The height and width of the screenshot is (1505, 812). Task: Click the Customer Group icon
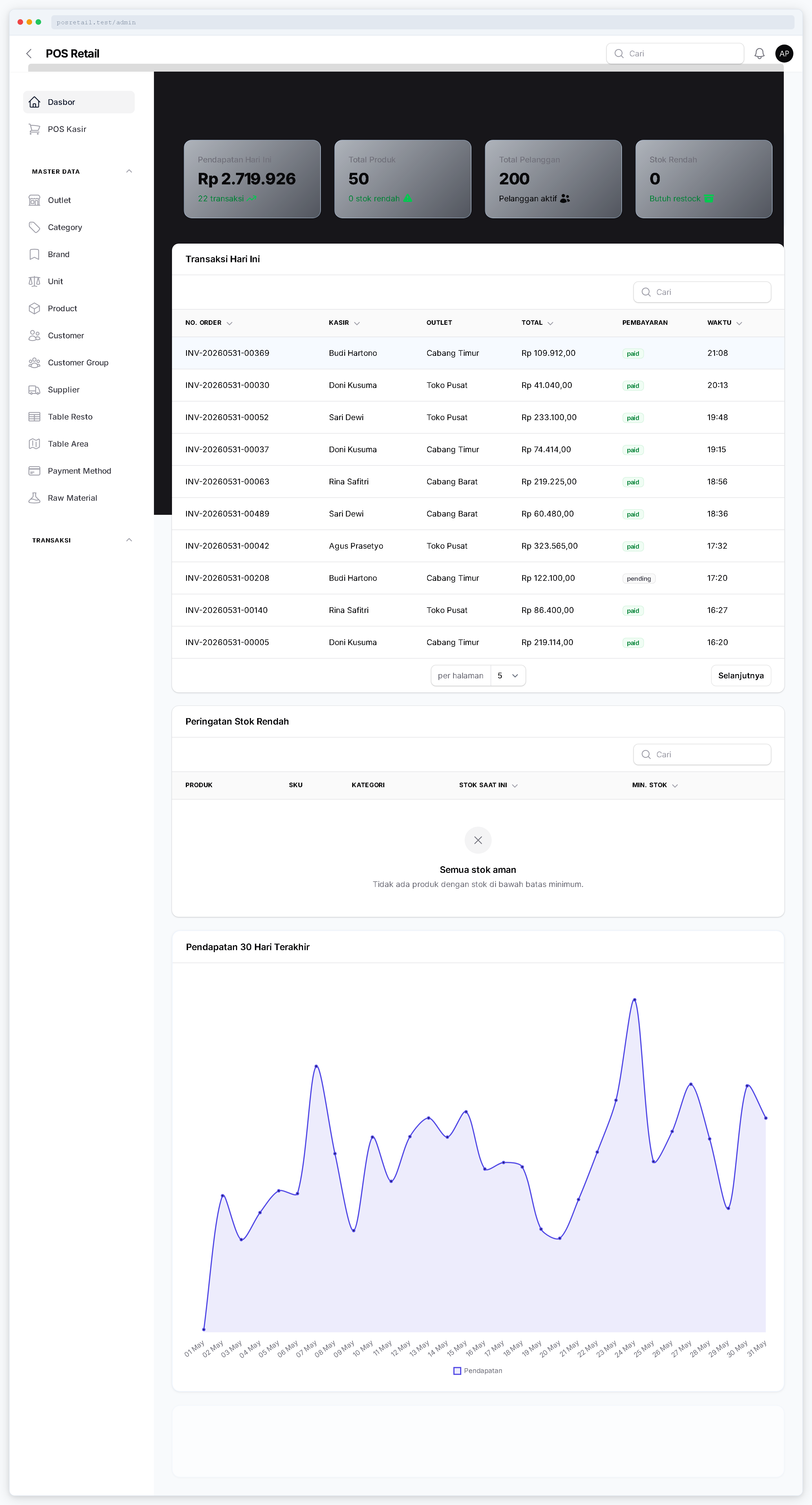(34, 363)
